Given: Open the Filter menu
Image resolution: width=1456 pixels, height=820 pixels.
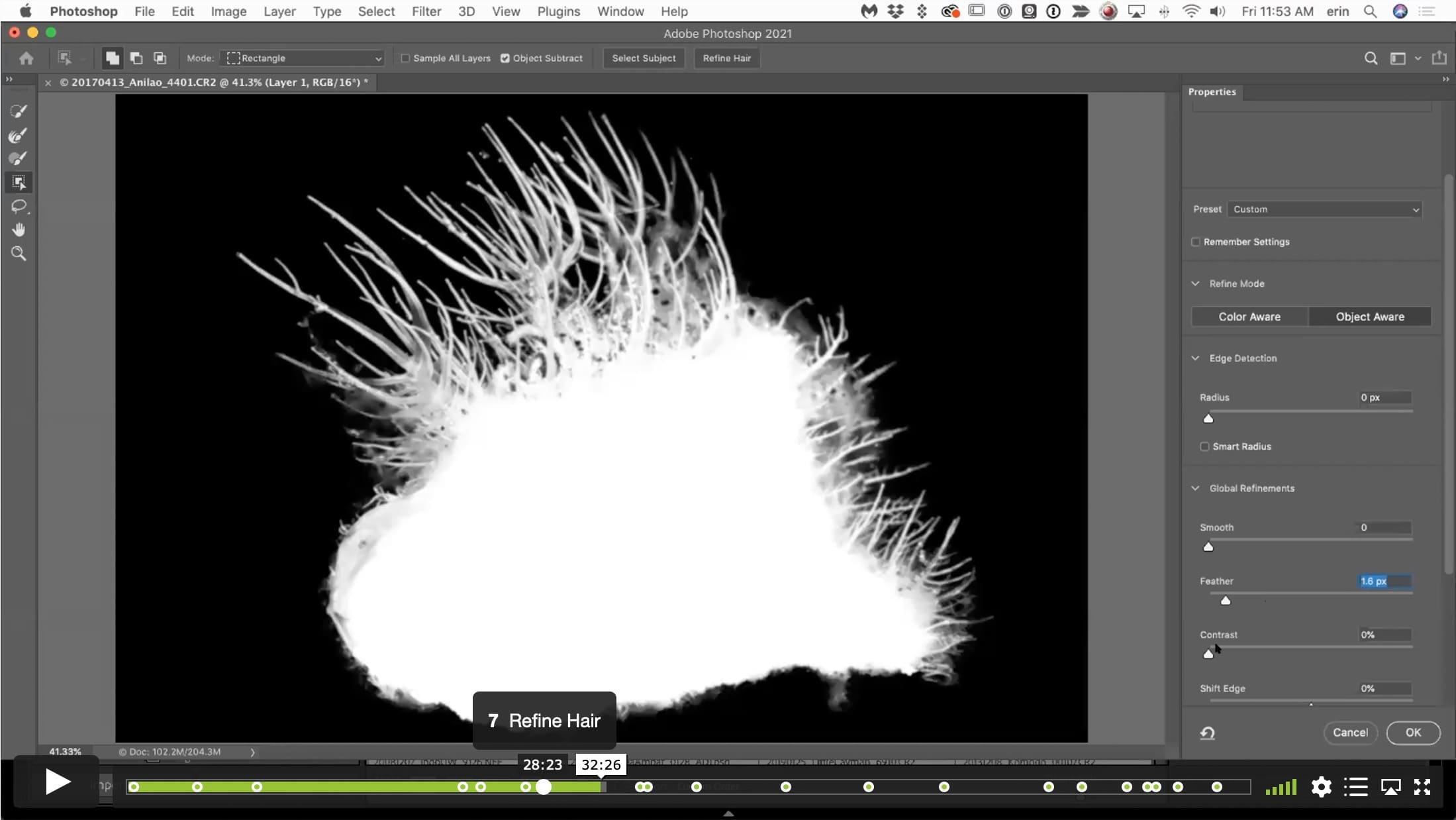Looking at the screenshot, I should pos(426,11).
